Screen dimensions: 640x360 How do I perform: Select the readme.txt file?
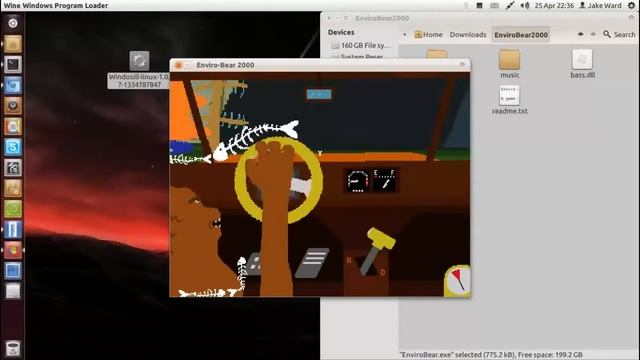[509, 100]
